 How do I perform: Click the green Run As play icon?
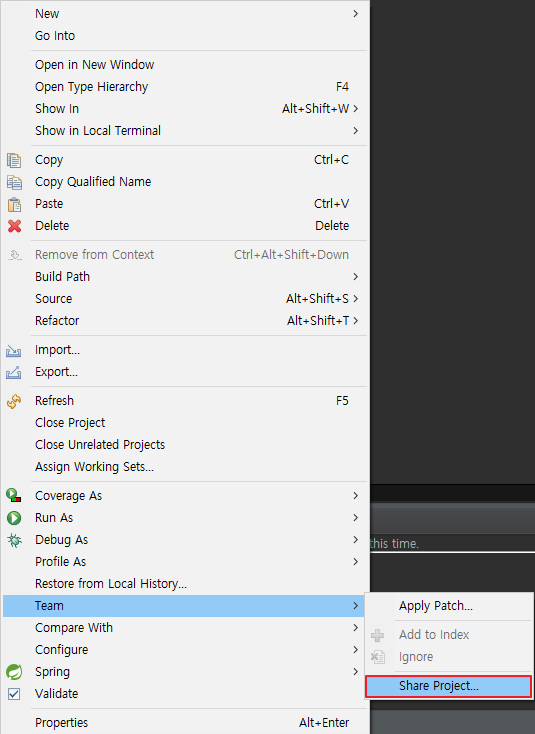[x=14, y=518]
